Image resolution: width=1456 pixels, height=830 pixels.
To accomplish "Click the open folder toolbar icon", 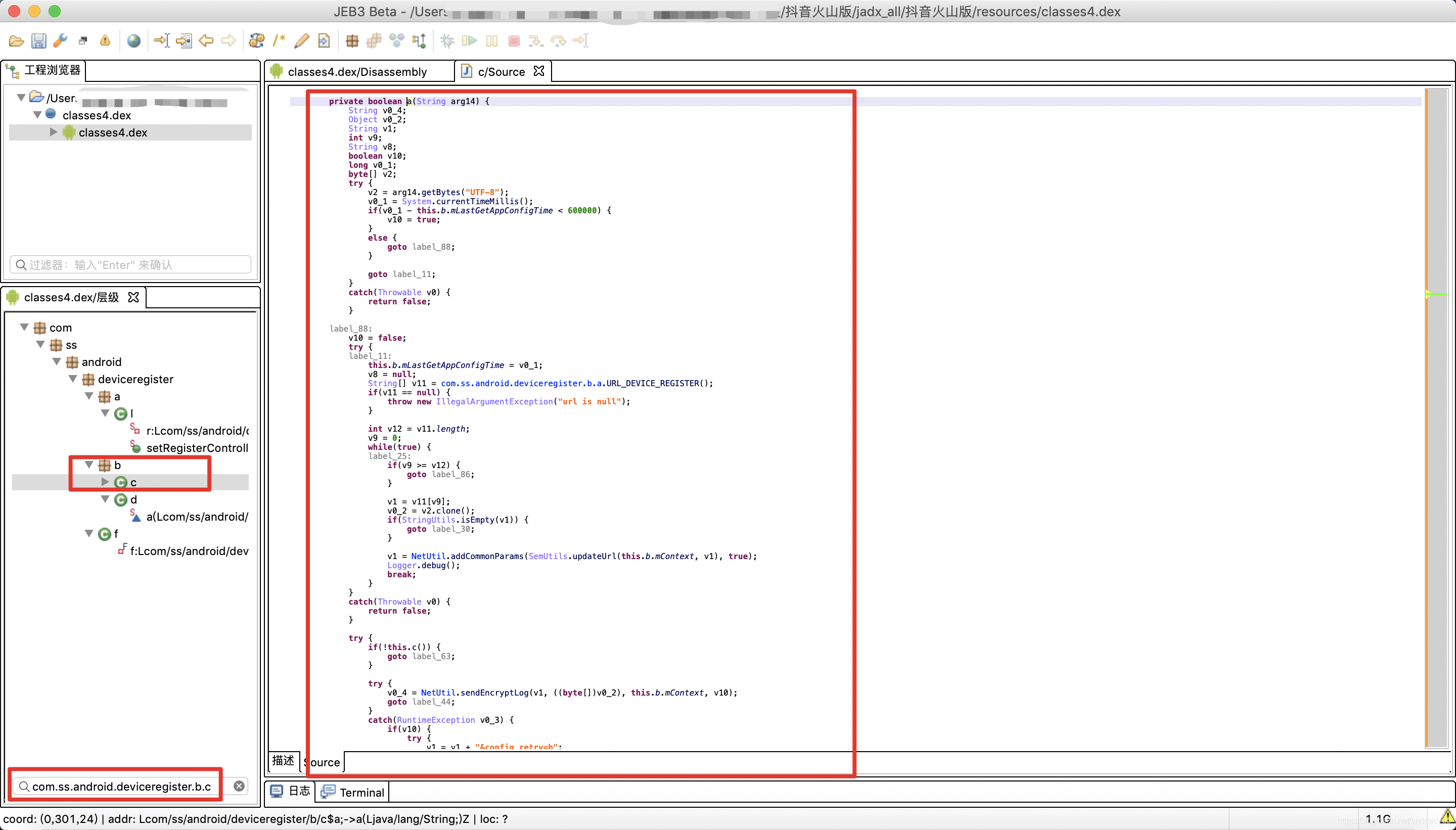I will click(x=17, y=41).
